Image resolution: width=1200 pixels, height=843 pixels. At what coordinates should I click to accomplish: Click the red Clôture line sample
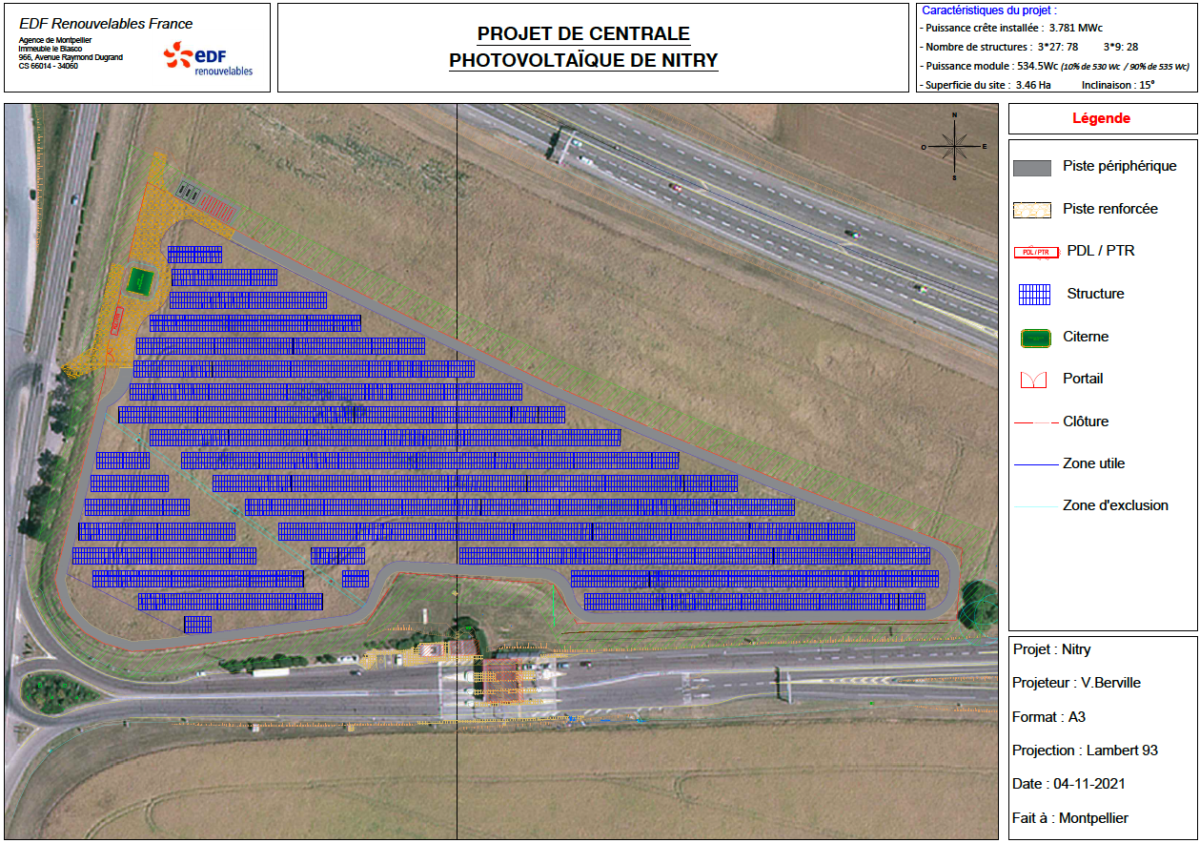click(x=1035, y=423)
